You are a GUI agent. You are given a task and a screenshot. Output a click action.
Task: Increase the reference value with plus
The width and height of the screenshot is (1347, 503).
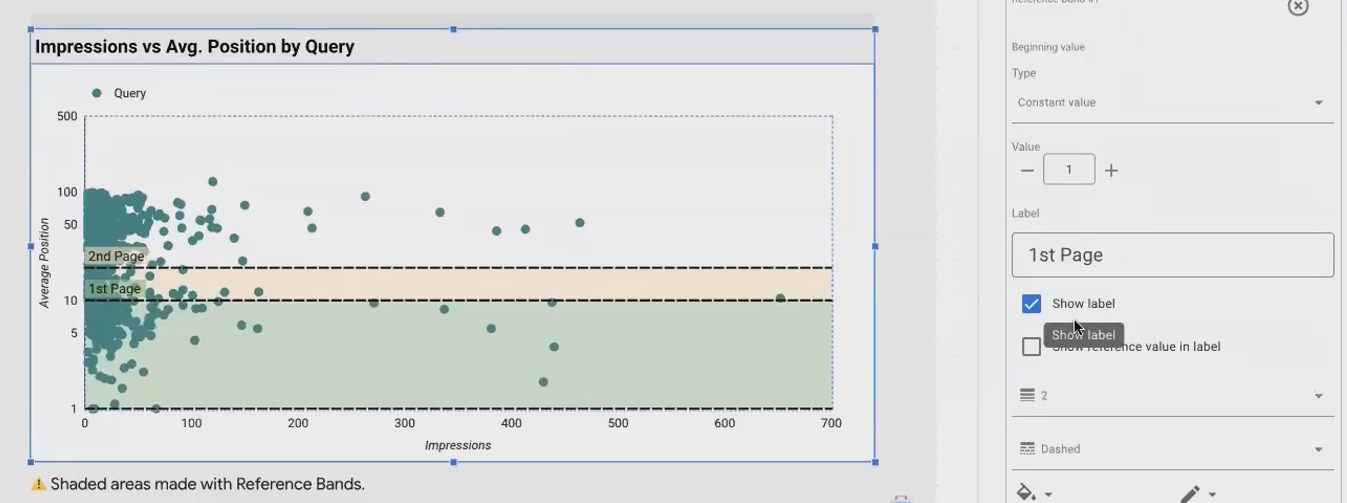(x=1111, y=170)
